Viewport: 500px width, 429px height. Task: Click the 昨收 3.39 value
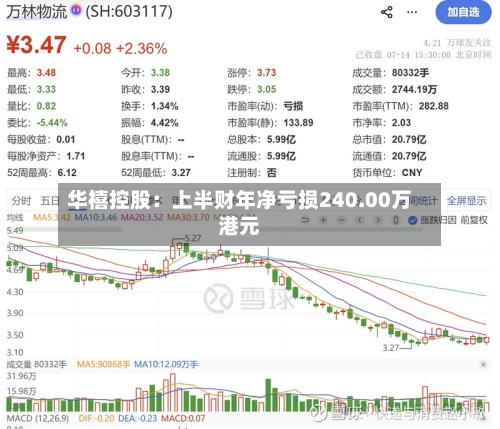tap(160, 89)
